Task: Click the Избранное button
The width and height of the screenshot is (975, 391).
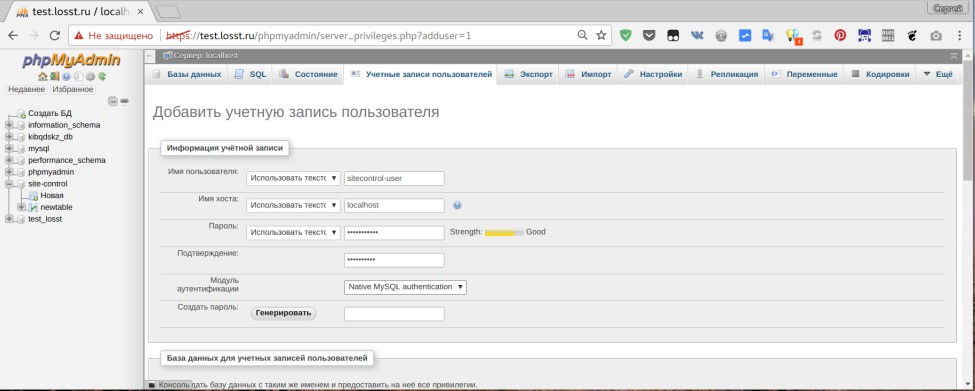Action: pos(73,90)
